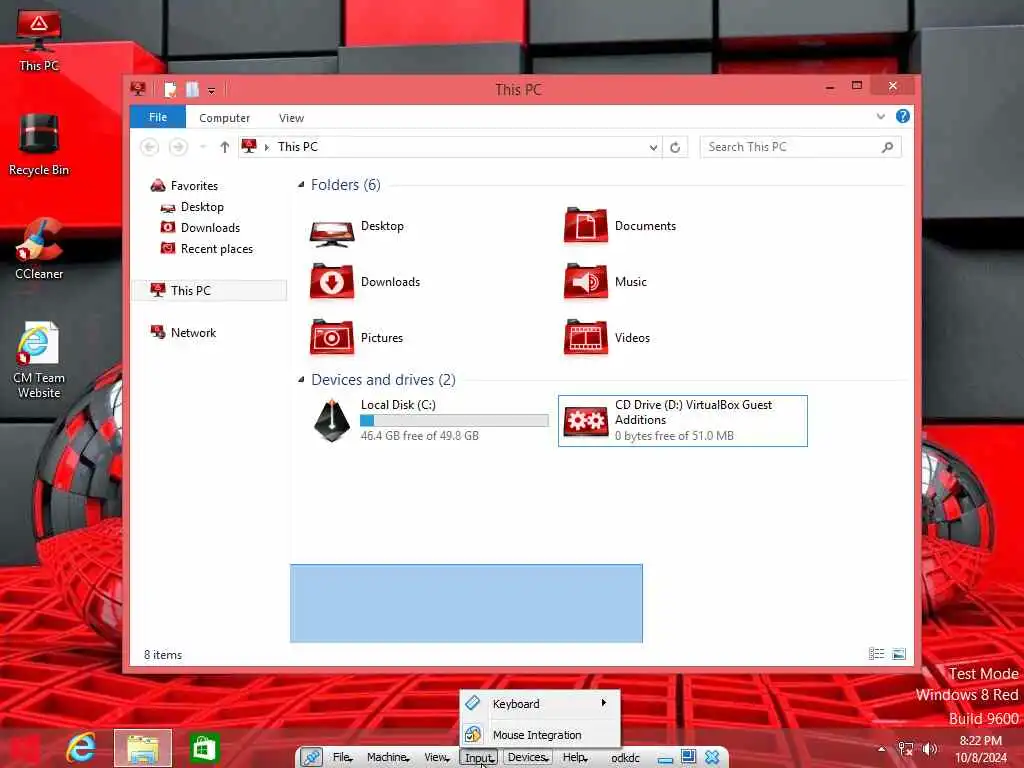
Task: Select the CM Team Website shortcut
Action: (39, 360)
